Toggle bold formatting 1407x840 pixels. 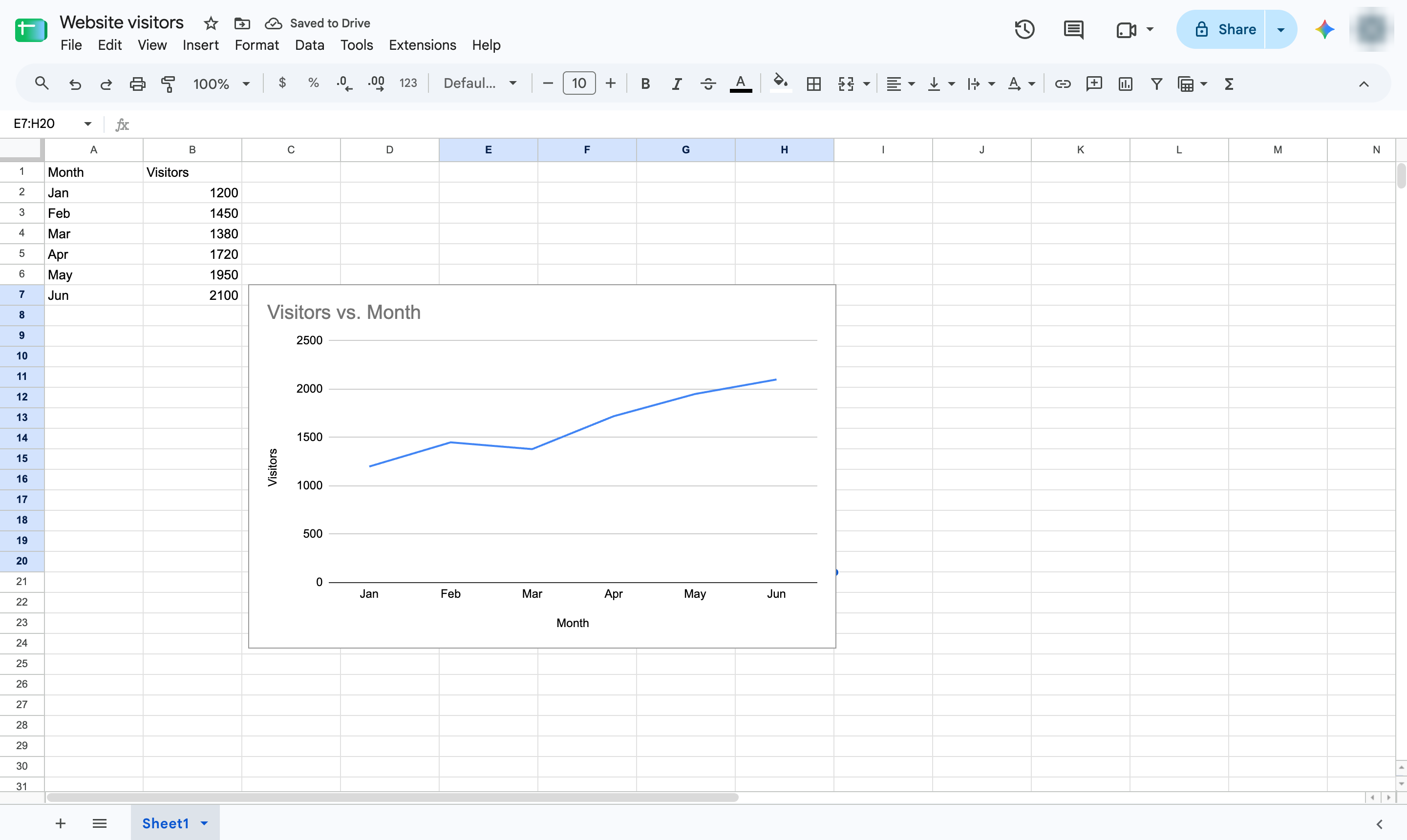[x=645, y=84]
